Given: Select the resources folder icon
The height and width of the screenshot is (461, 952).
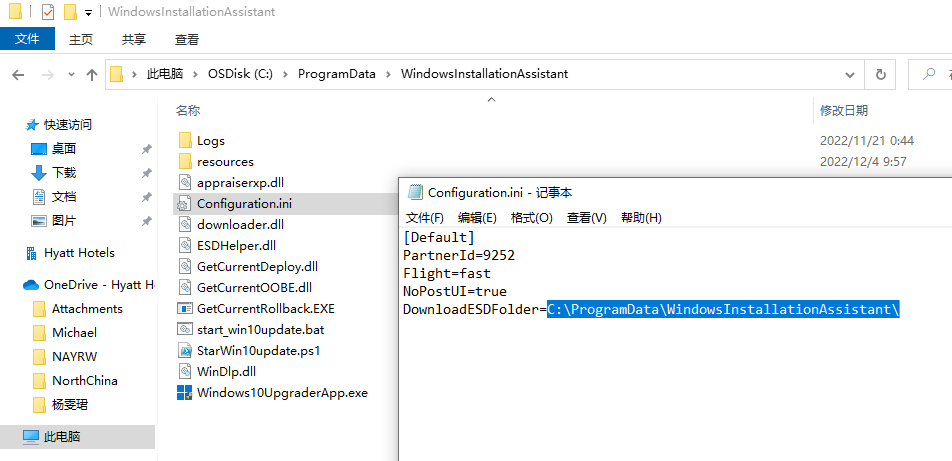Looking at the screenshot, I should (x=186, y=162).
